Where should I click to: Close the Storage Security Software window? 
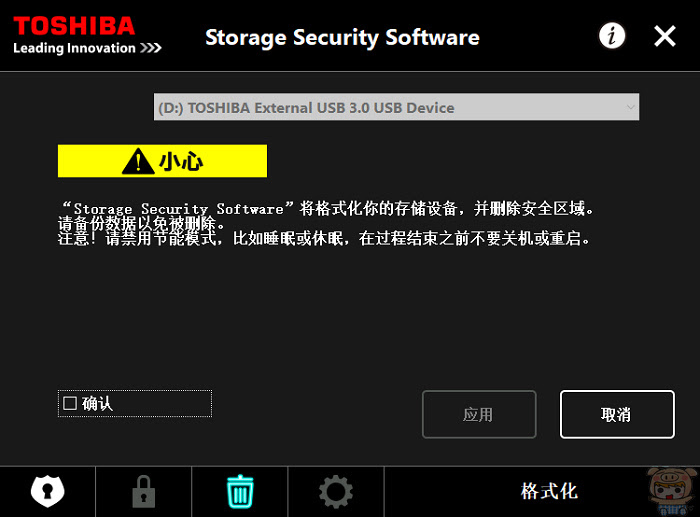coord(665,36)
